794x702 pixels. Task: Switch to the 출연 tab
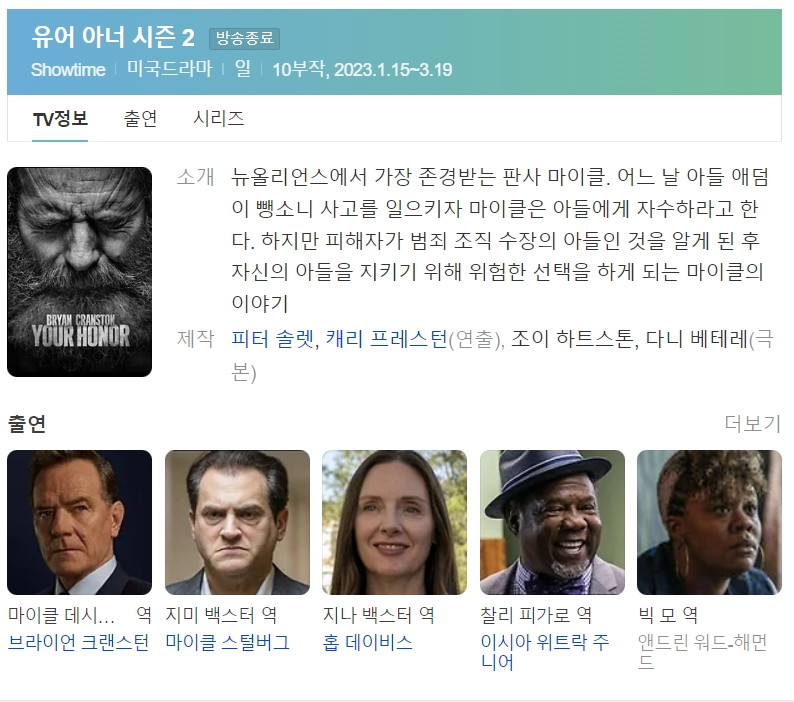click(x=140, y=119)
